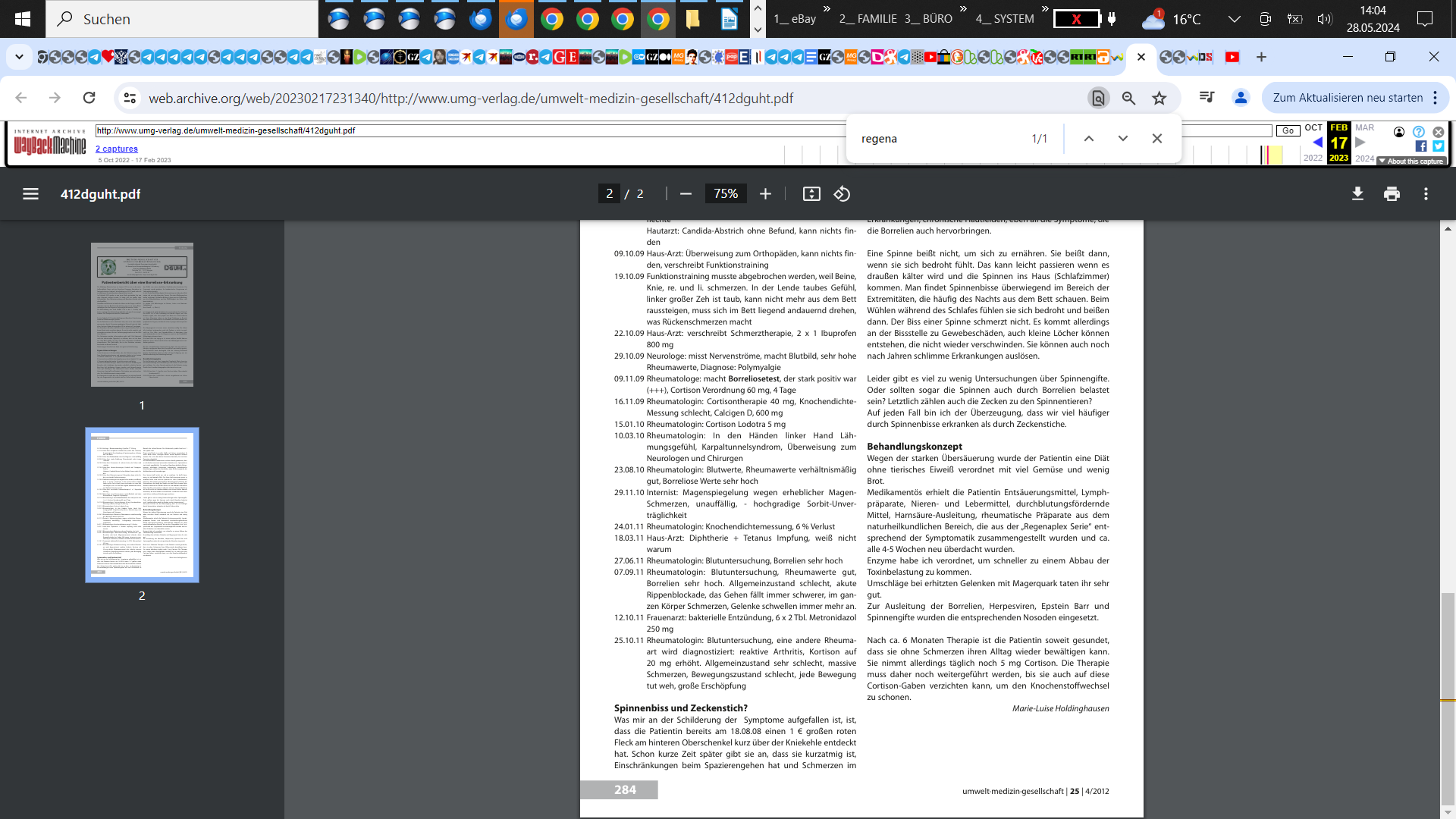
Task: Click Zum Aktualisieren neu starten button
Action: pos(1347,98)
